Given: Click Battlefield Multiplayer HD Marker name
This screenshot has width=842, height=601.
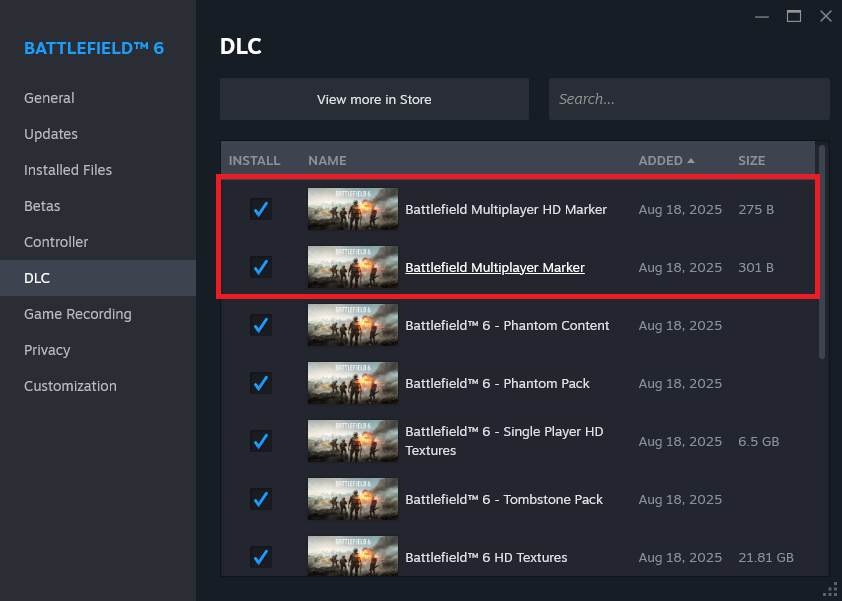Looking at the screenshot, I should 506,209.
